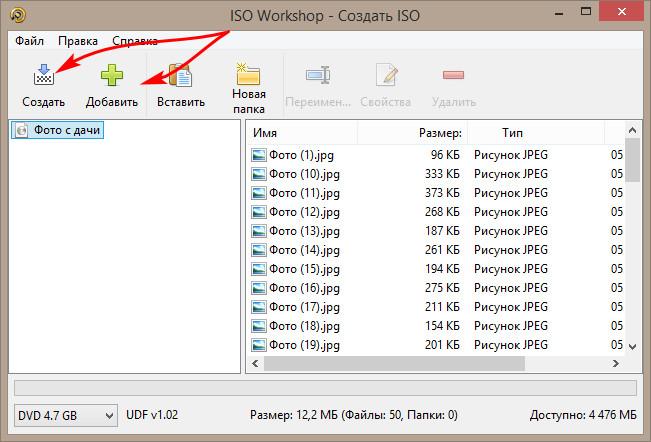This screenshot has height=442, width=651.
Task: Minimize the ISO Workshop window
Action: pos(558,14)
